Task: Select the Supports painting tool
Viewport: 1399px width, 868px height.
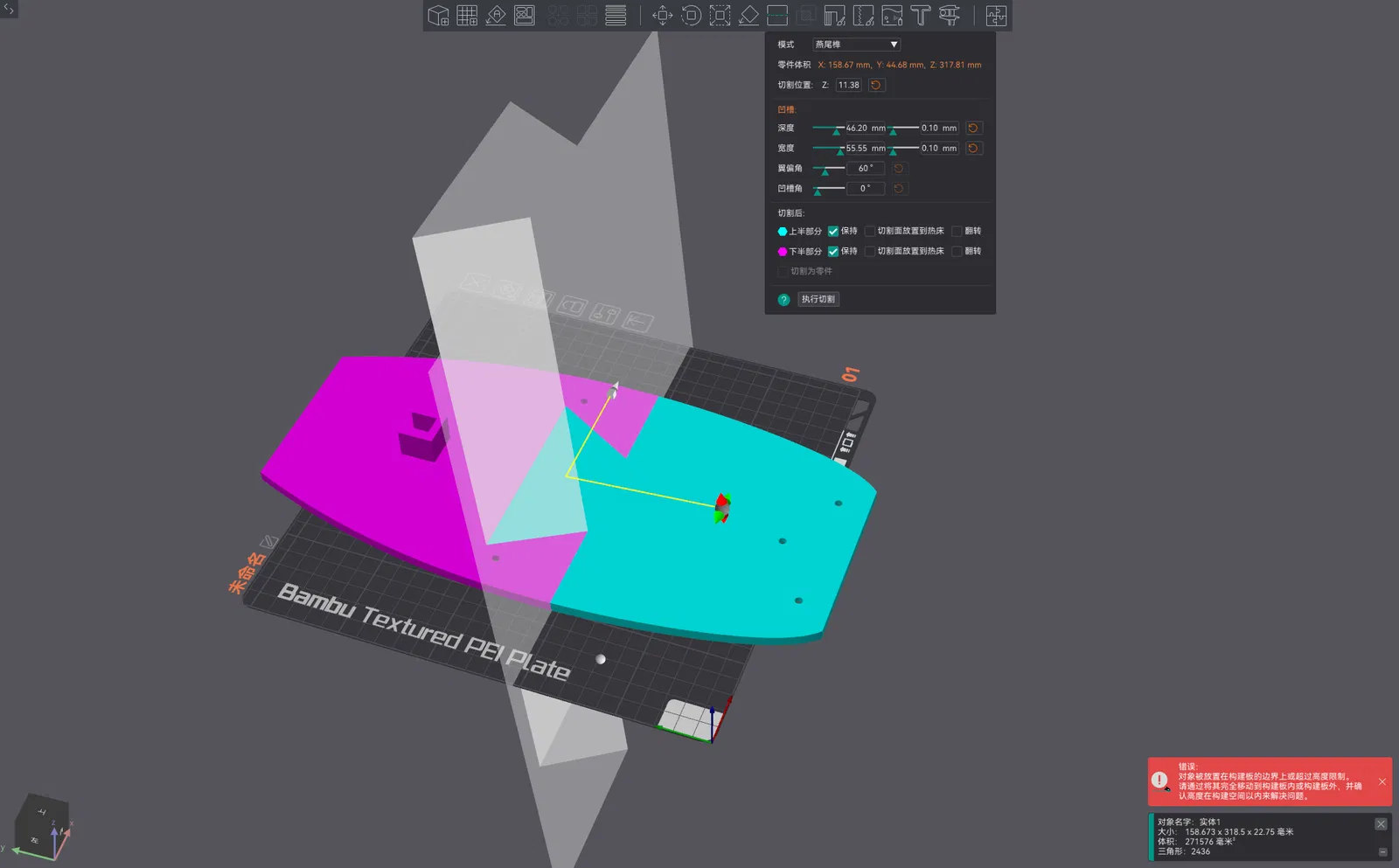Action: point(834,16)
